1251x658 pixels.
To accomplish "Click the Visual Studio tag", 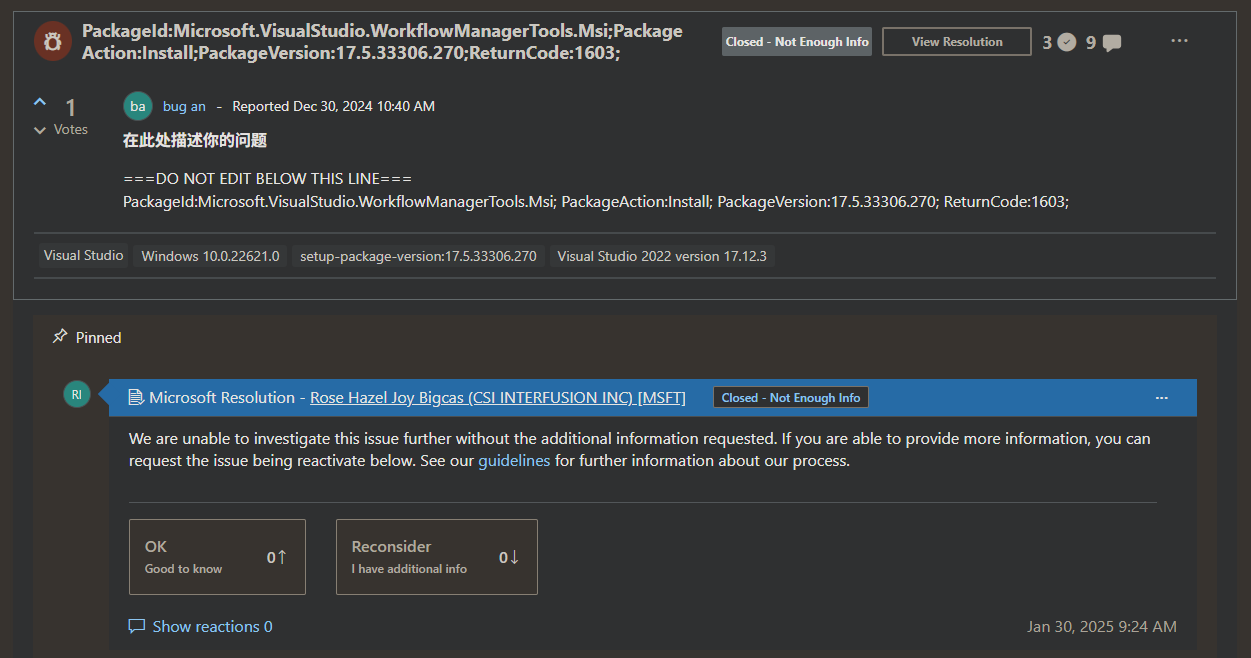I will [84, 256].
